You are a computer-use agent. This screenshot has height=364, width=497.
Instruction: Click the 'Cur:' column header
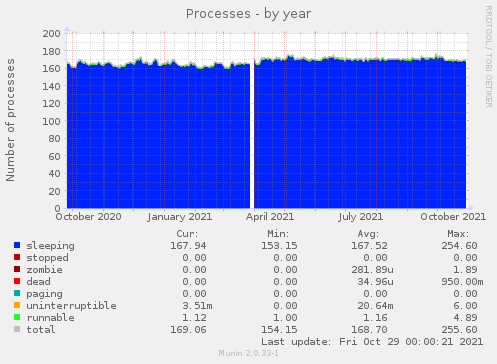[x=187, y=234]
